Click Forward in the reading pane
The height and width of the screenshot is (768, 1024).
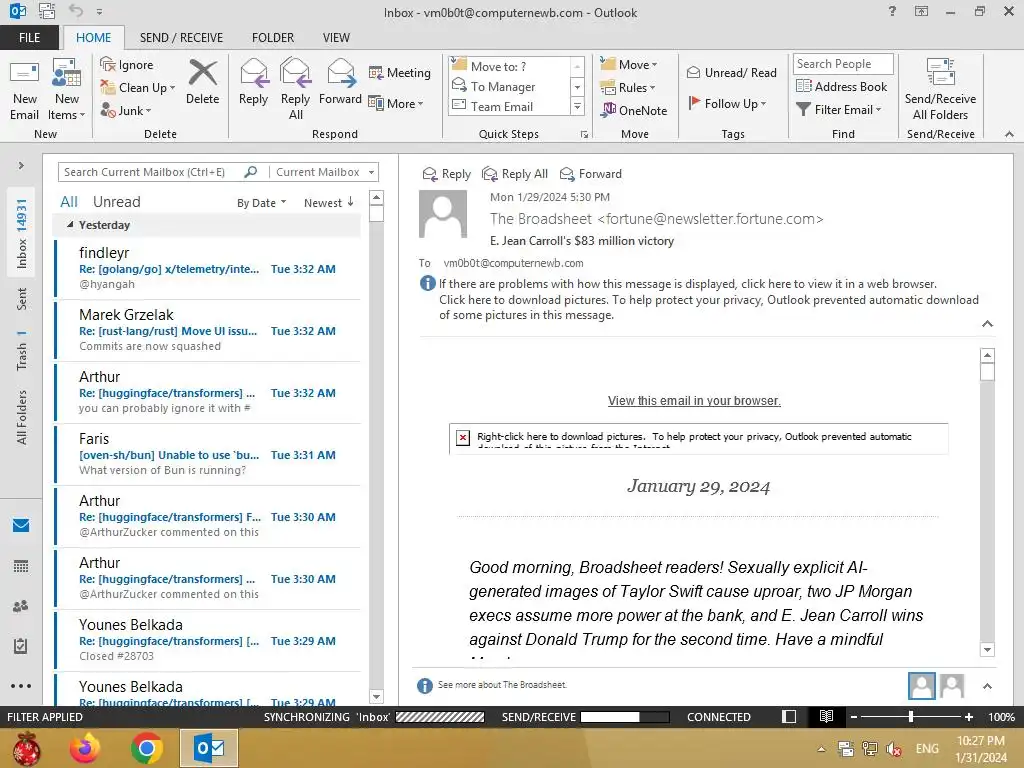(591, 174)
